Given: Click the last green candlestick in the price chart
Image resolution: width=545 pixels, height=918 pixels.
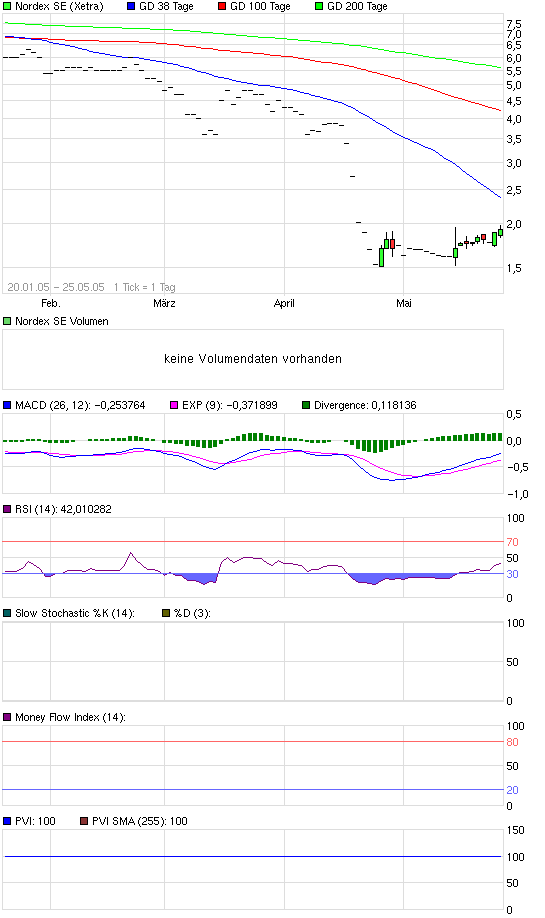Looking at the screenshot, I should 501,232.
